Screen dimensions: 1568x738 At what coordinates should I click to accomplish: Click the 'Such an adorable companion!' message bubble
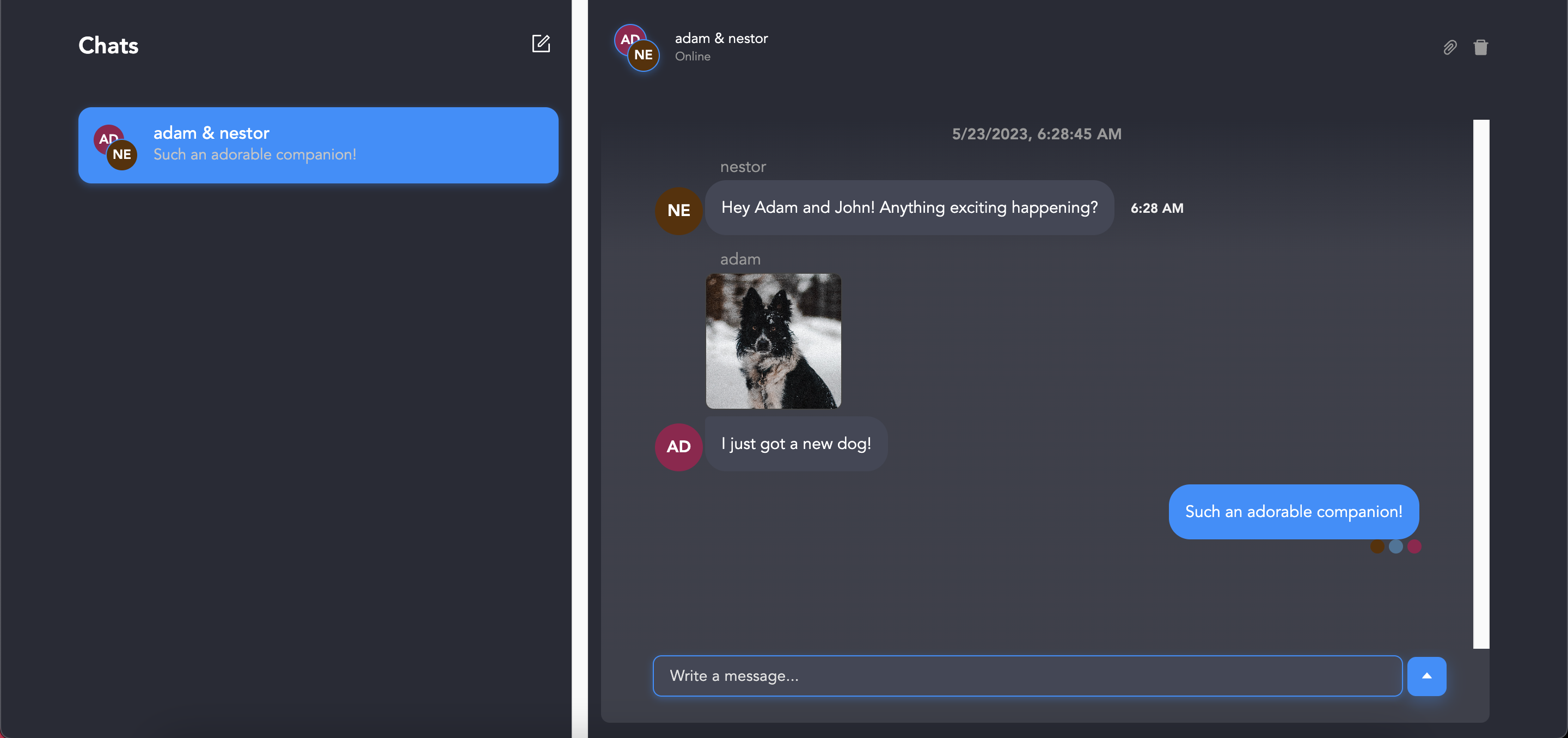click(x=1294, y=512)
